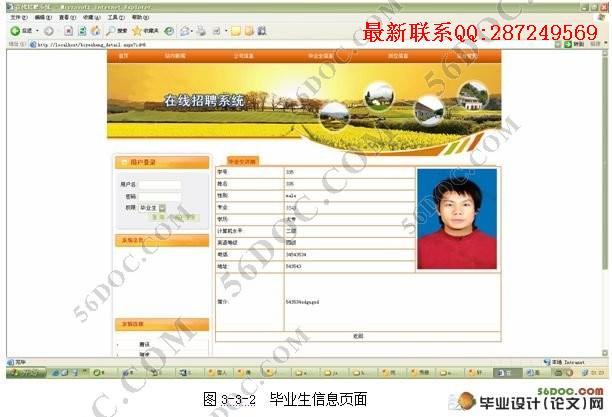Open the 工具 (Tools) menu
The image size is (612, 417).
[116, 18]
